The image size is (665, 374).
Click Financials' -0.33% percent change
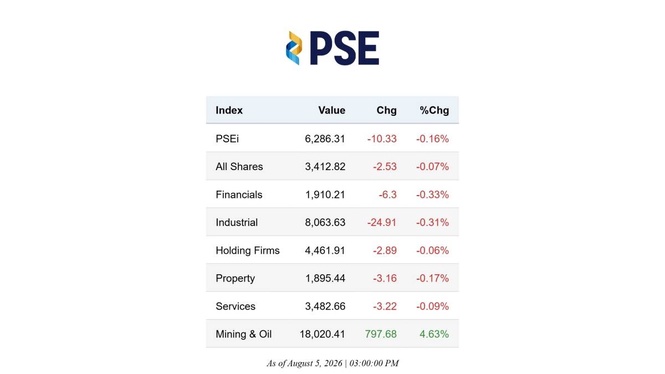[433, 195]
